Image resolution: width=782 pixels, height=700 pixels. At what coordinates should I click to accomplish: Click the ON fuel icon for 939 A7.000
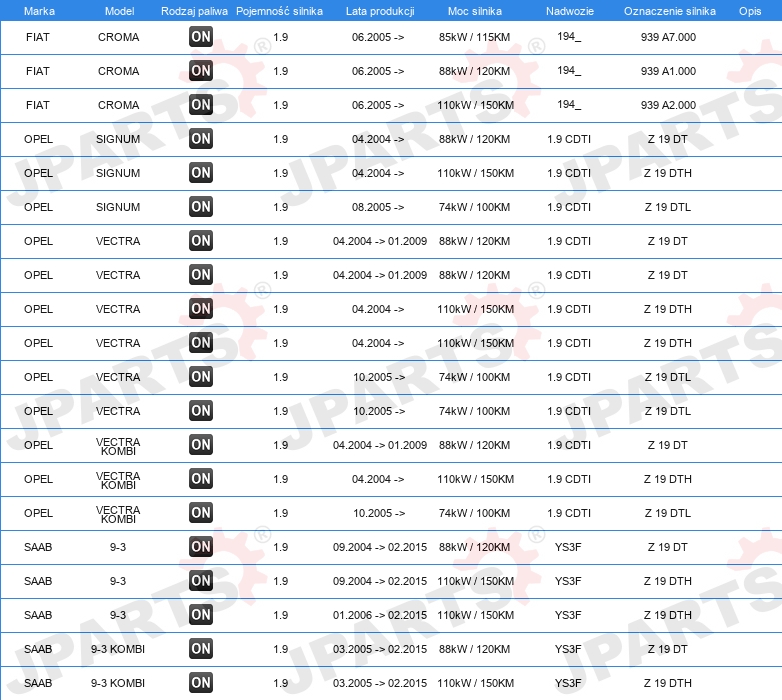201,37
